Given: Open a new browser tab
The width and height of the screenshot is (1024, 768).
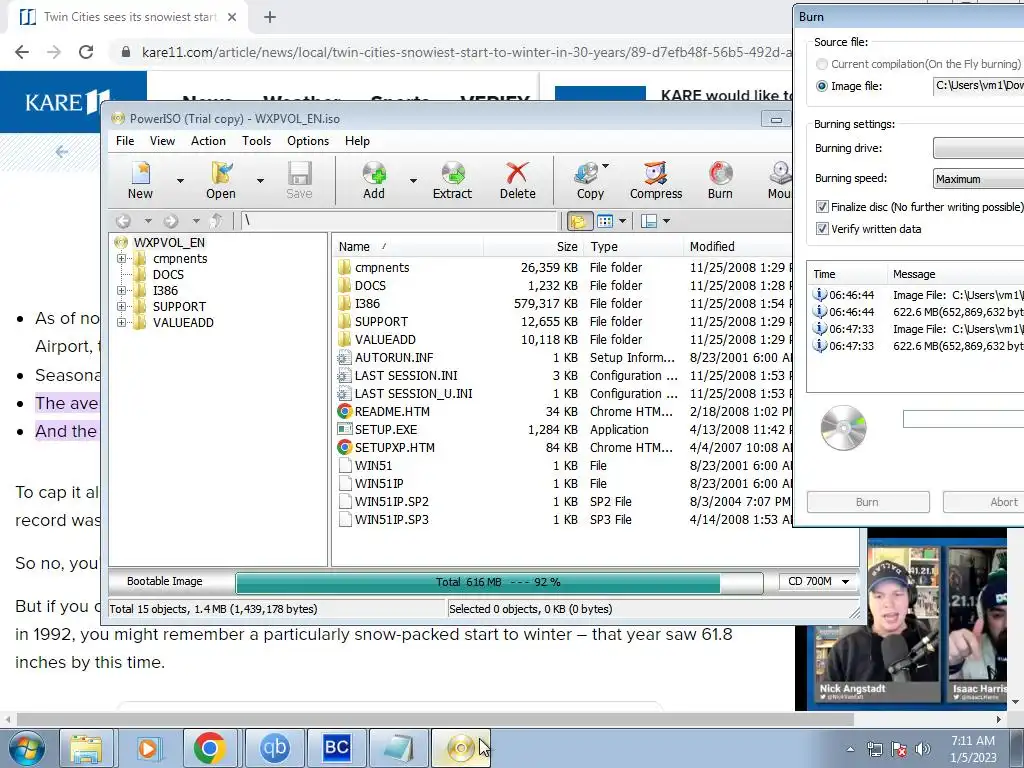Looking at the screenshot, I should click(x=270, y=17).
